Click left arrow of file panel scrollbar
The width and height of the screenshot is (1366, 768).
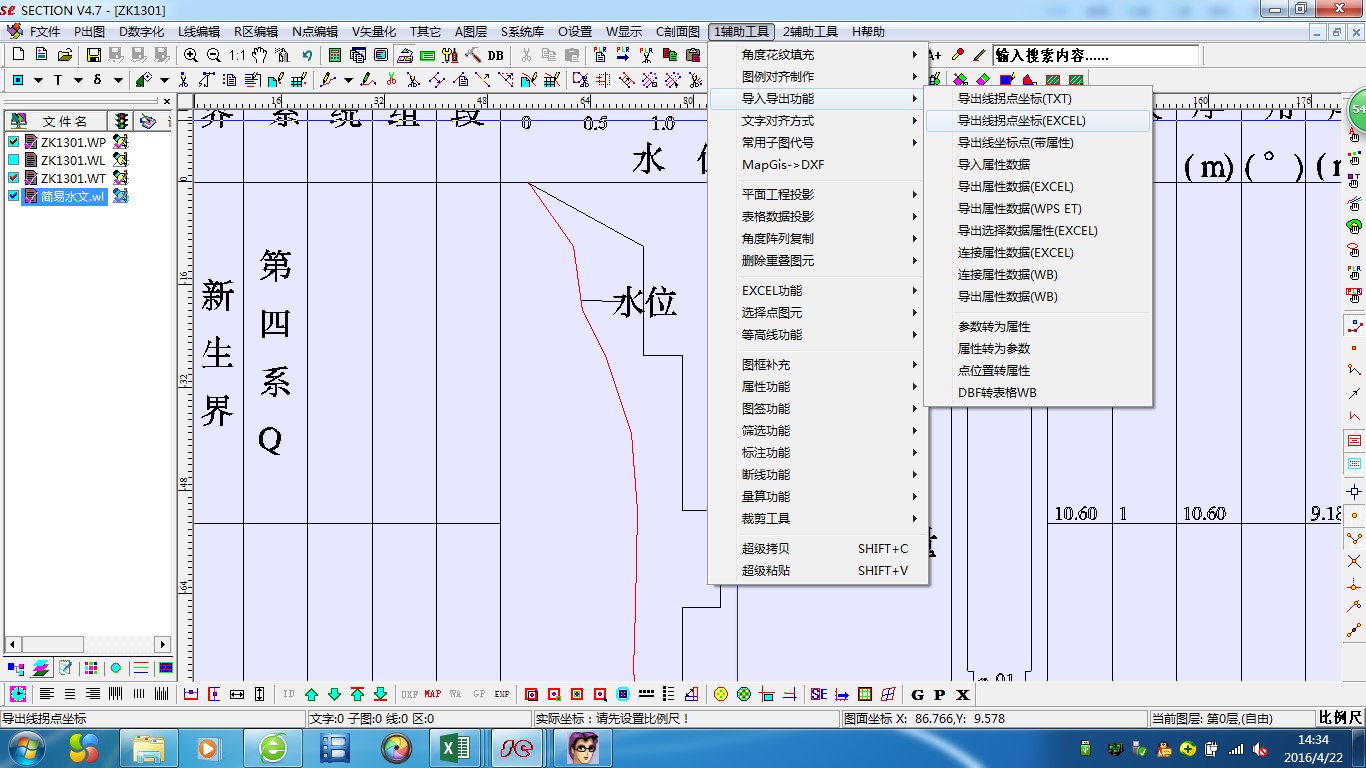point(12,645)
